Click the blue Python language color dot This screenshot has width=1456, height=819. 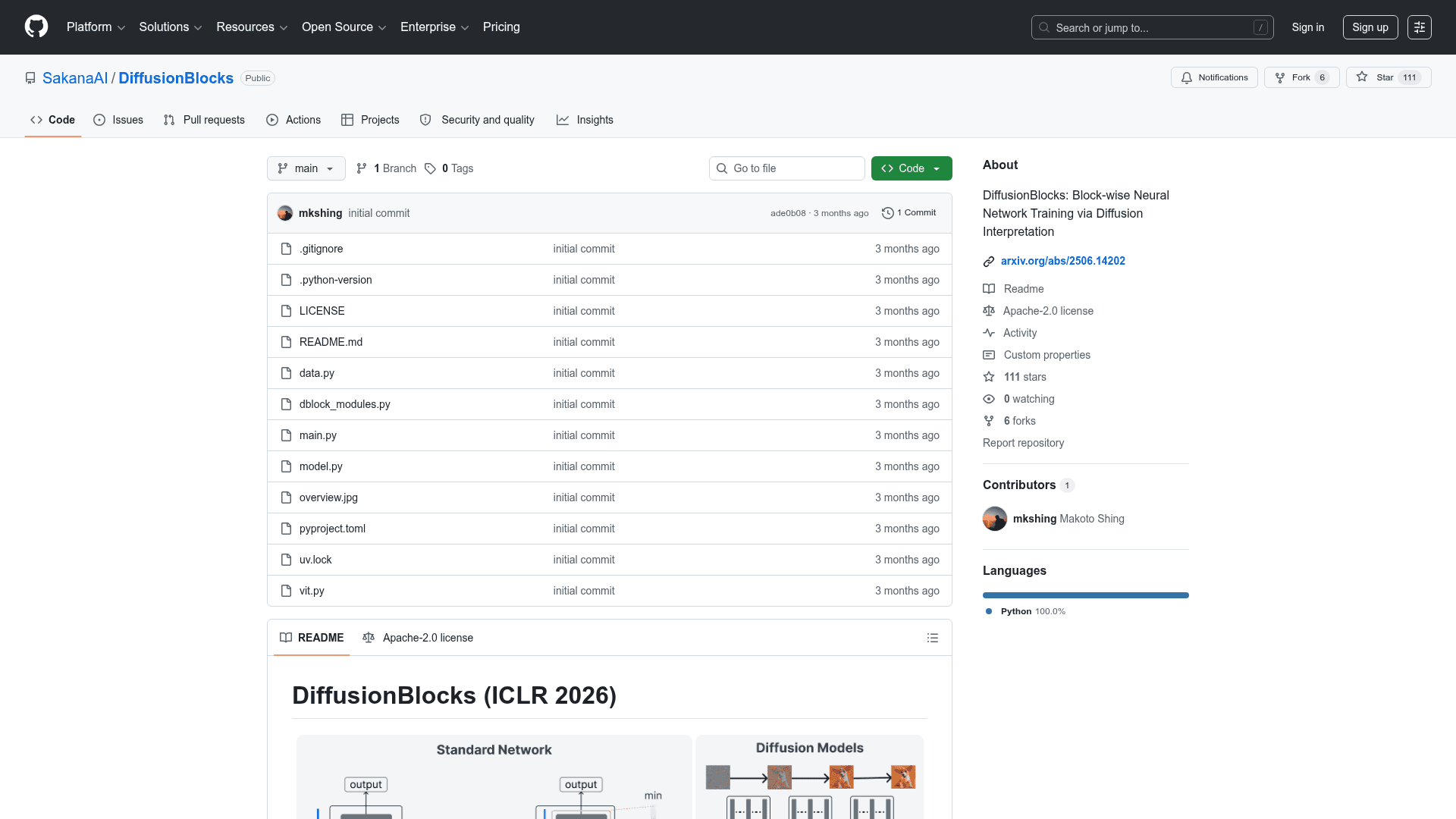click(989, 611)
